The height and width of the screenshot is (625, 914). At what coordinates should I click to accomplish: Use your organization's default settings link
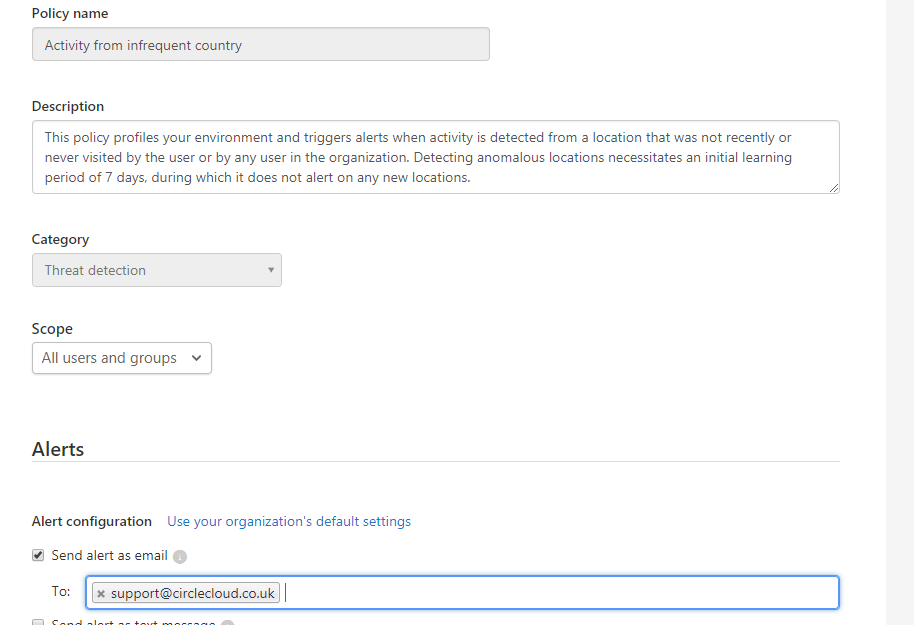point(289,521)
